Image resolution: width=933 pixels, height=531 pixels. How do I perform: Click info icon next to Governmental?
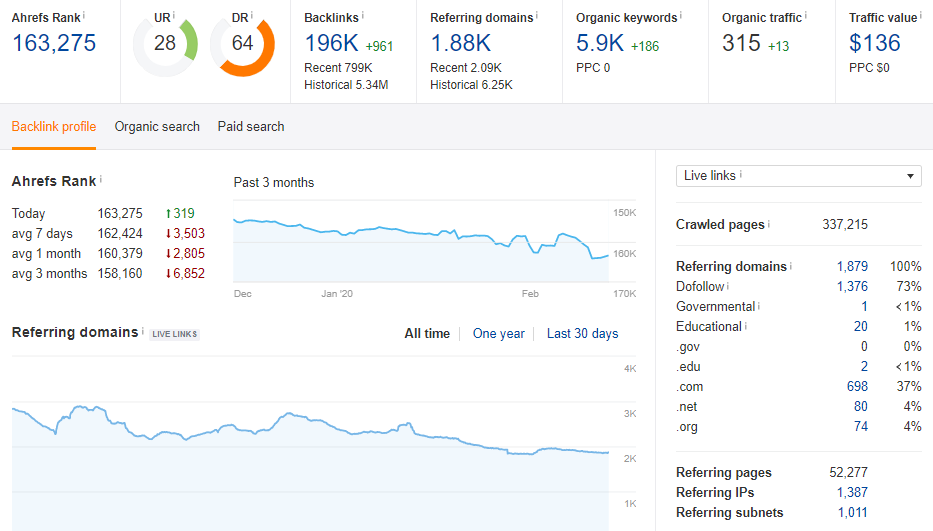(759, 305)
